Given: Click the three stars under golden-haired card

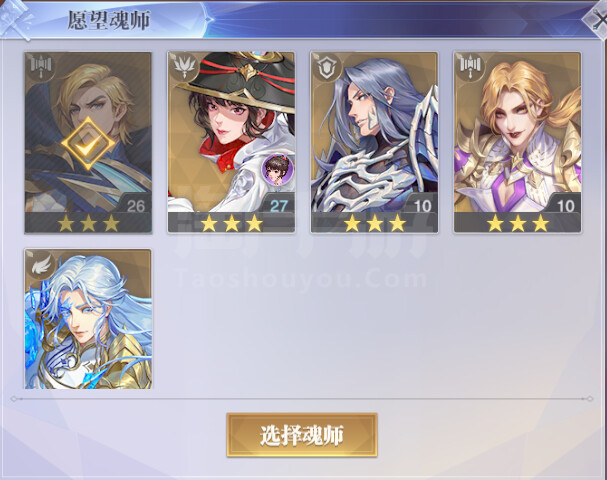Looking at the screenshot, I should point(518,223).
